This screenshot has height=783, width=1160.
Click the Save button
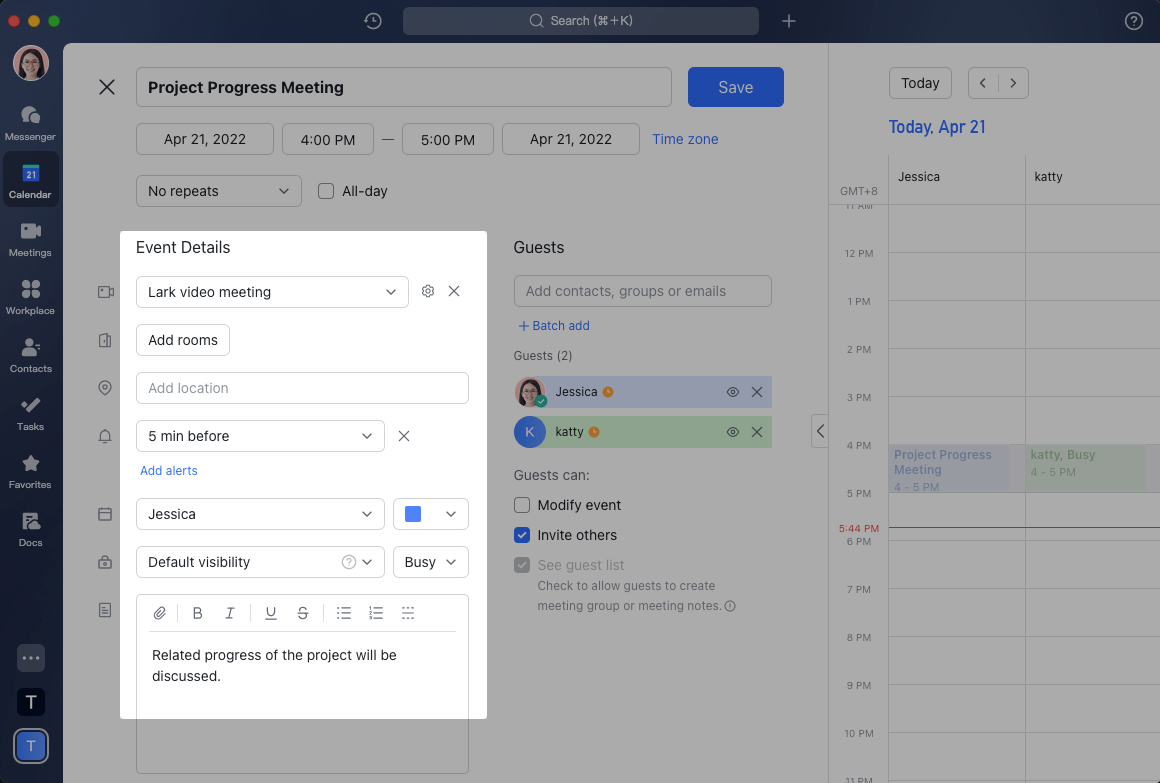735,87
